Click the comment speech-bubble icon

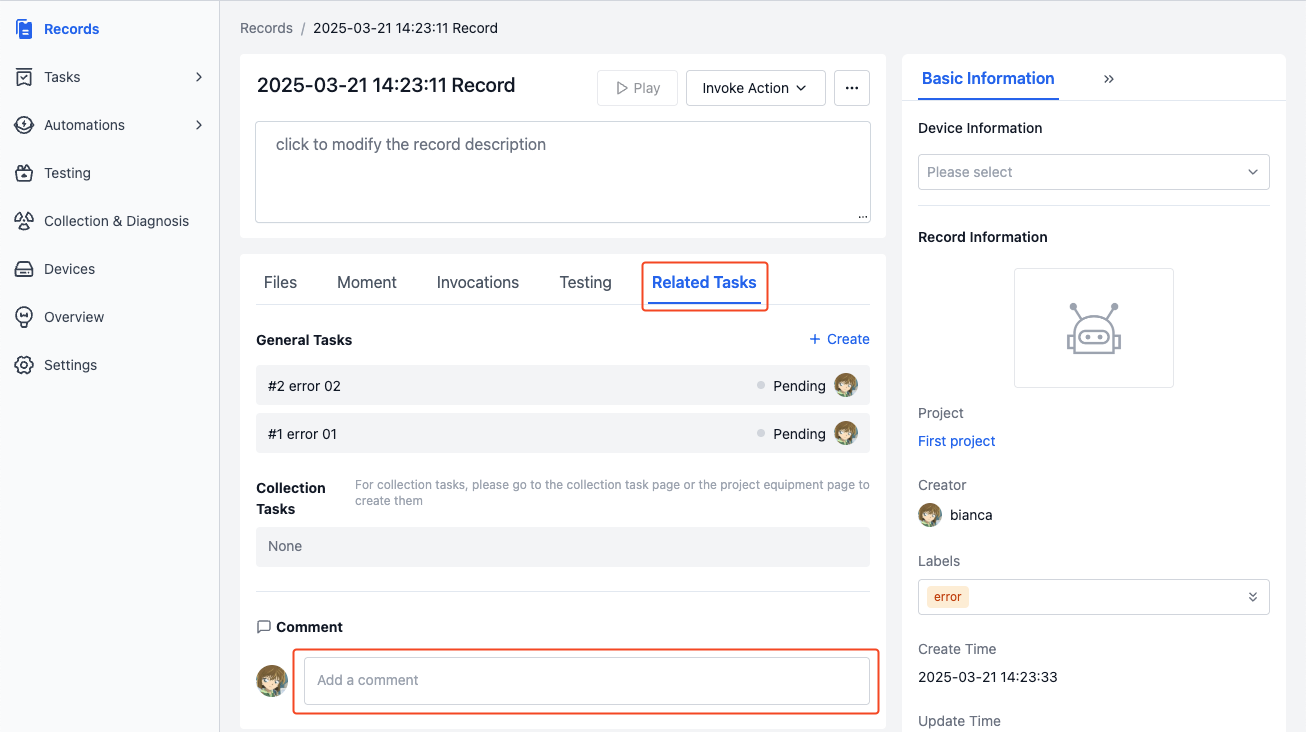(264, 627)
